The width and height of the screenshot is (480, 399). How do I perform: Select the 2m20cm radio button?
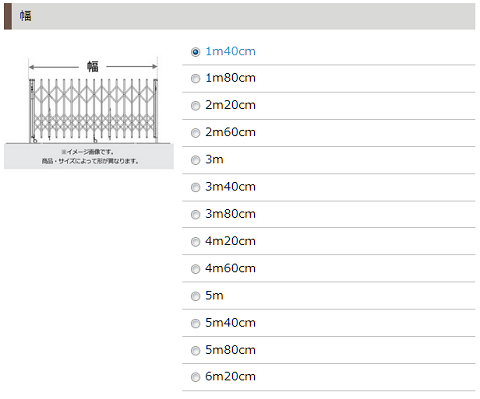click(x=195, y=106)
